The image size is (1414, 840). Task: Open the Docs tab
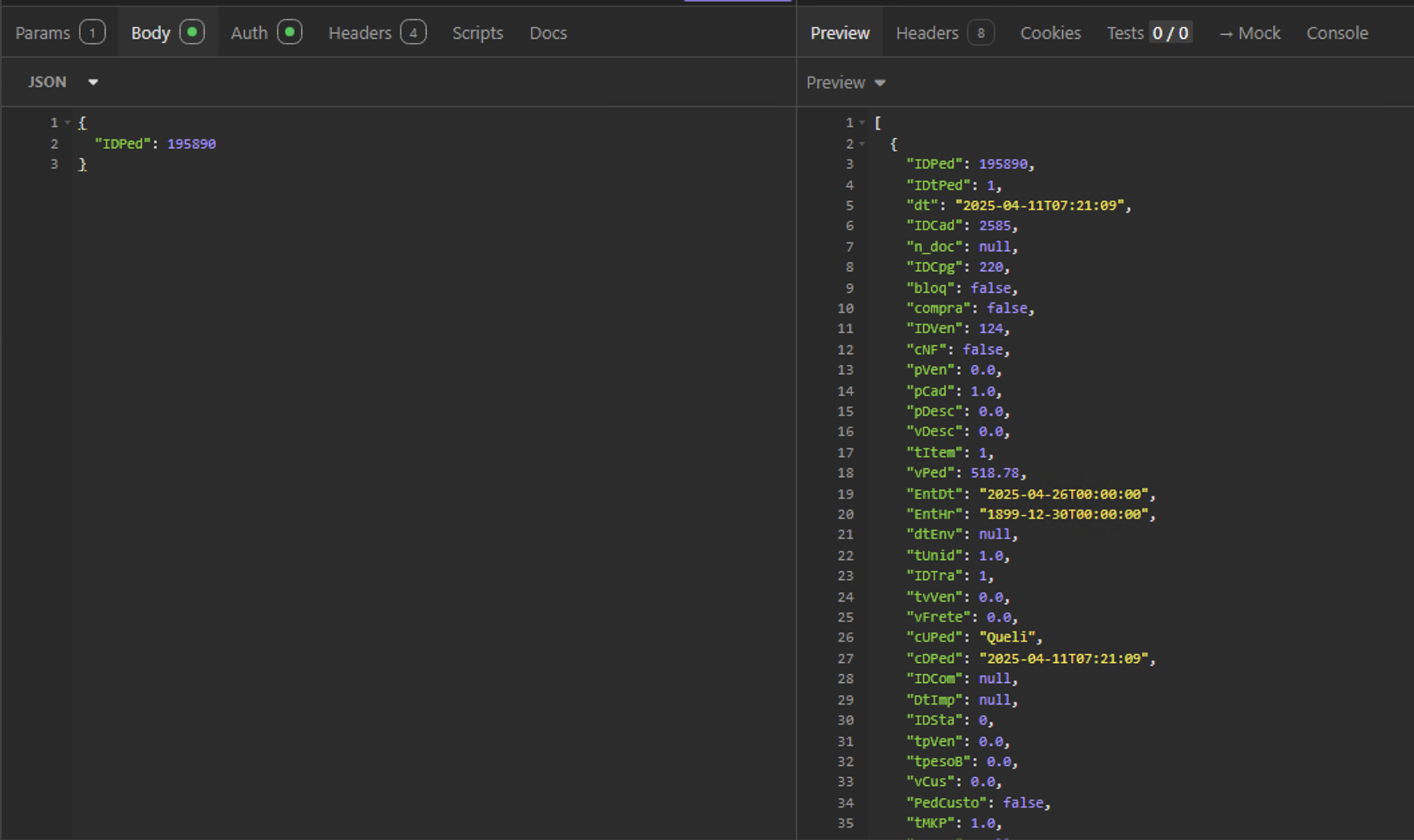pyautogui.click(x=548, y=33)
